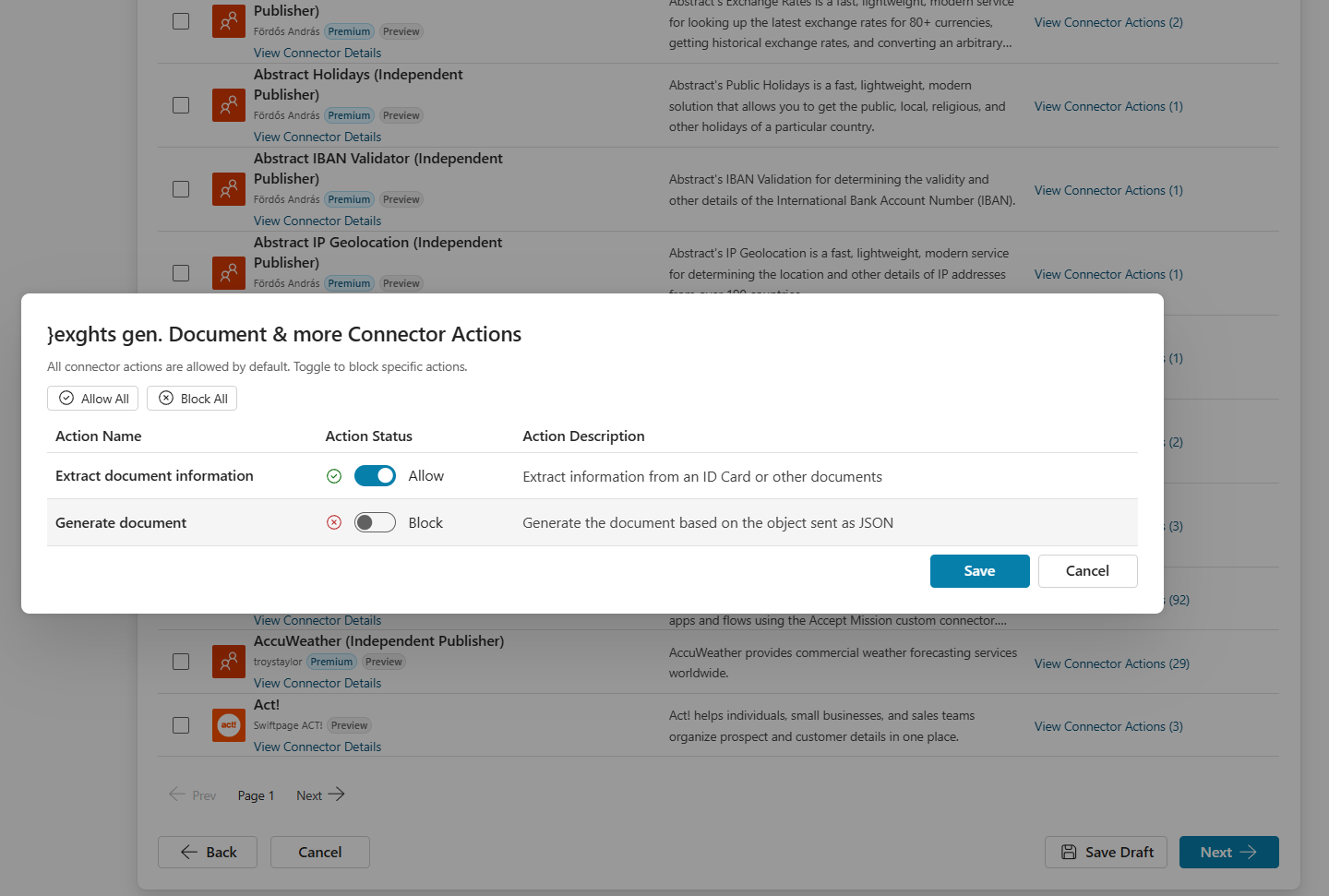Open View Connector Details for Act!
The width and height of the screenshot is (1329, 896).
coord(317,747)
